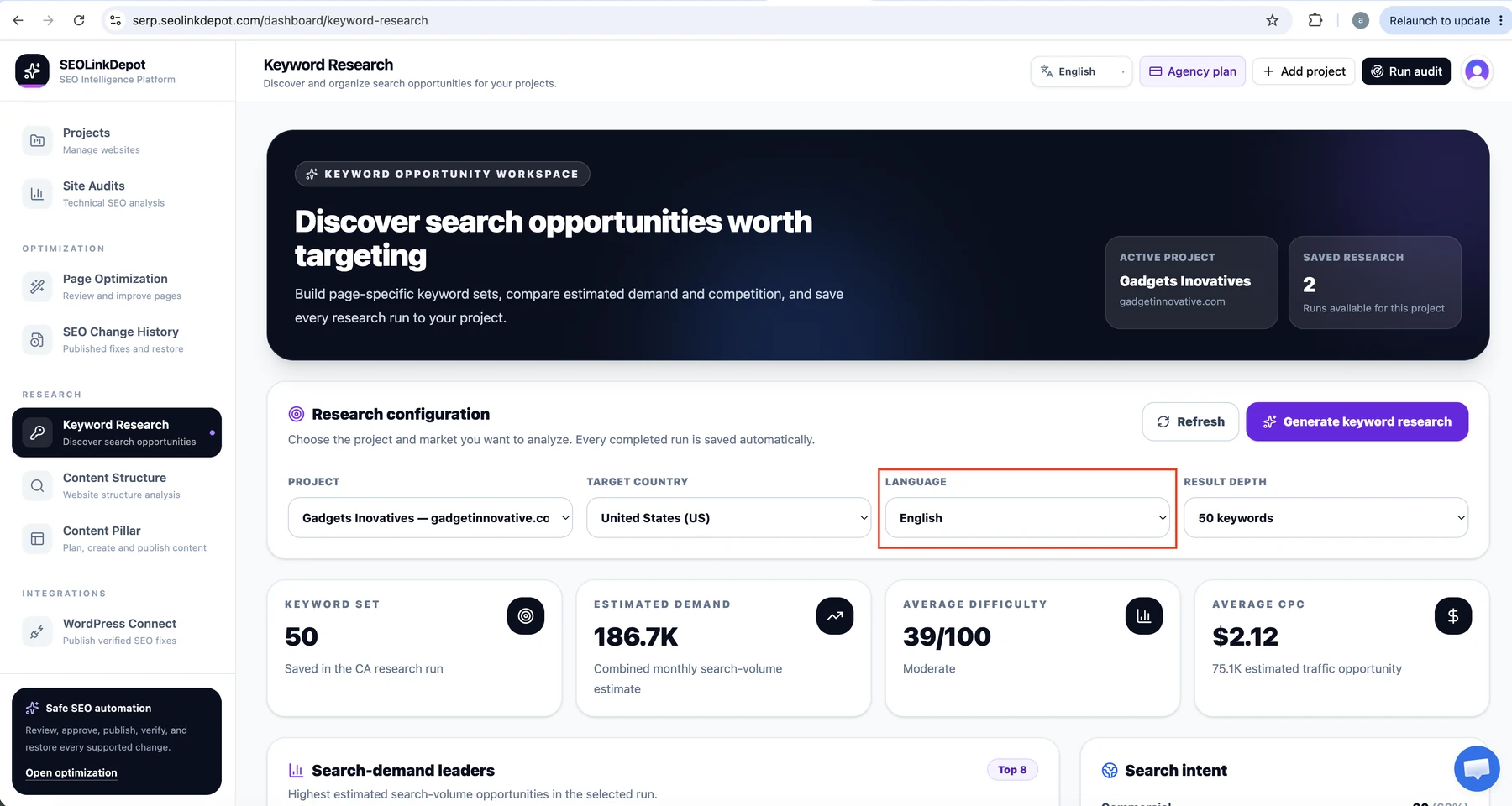The image size is (1512, 806).
Task: Open the user profile avatar
Action: (x=1477, y=71)
